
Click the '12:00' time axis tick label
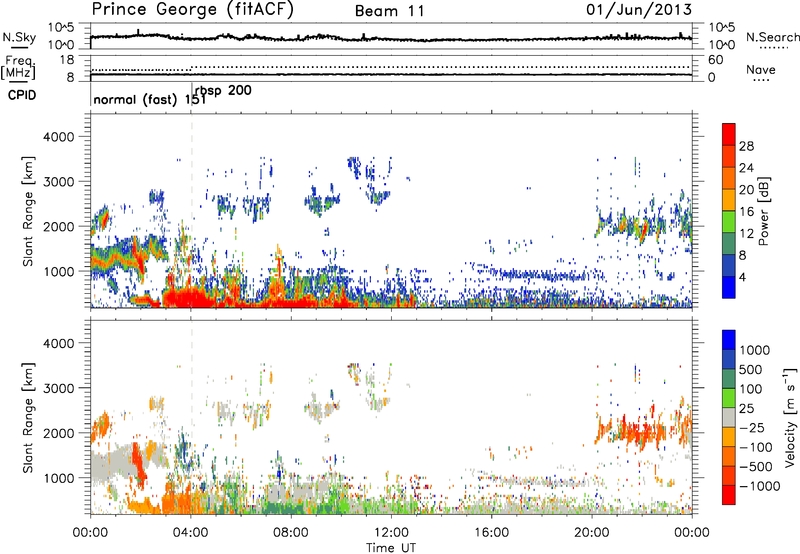coord(391,533)
